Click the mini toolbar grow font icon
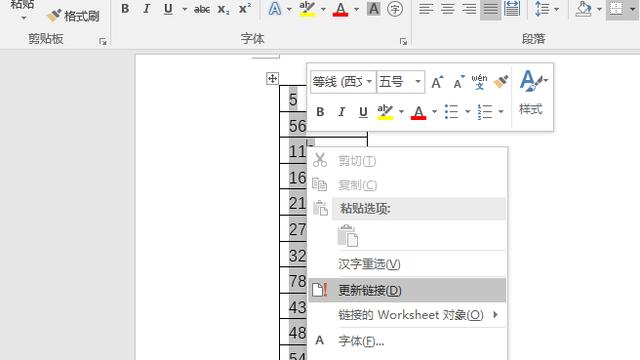640x360 pixels. click(438, 82)
